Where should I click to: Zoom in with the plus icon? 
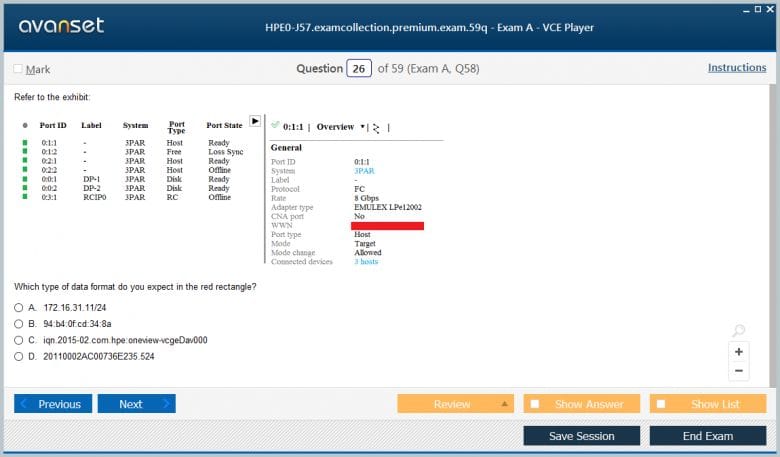pos(739,352)
